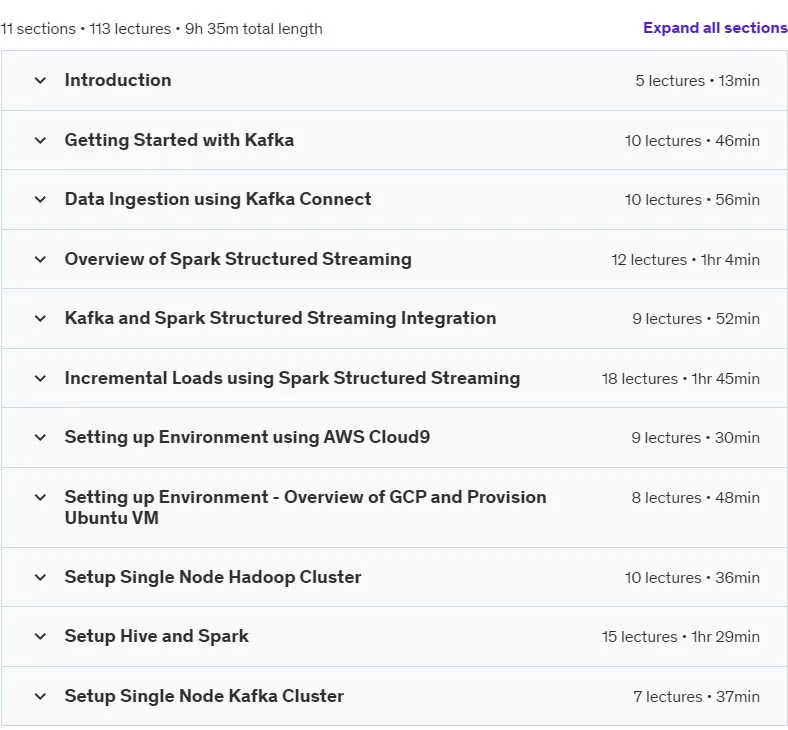Expand GCP and Provision Ubuntu VM chevron
788x730 pixels.
(x=40, y=497)
